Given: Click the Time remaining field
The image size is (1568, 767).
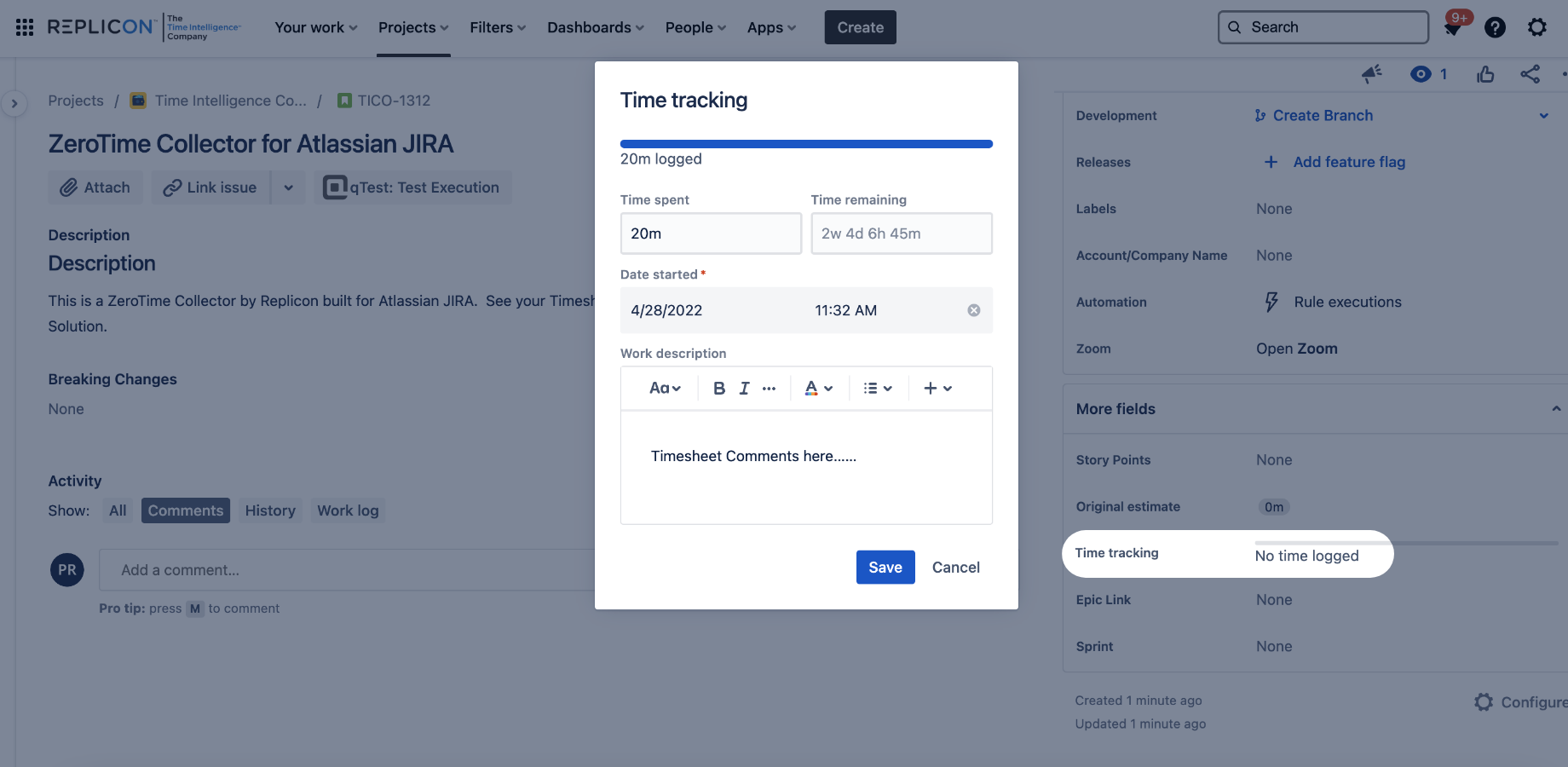Looking at the screenshot, I should coord(902,234).
